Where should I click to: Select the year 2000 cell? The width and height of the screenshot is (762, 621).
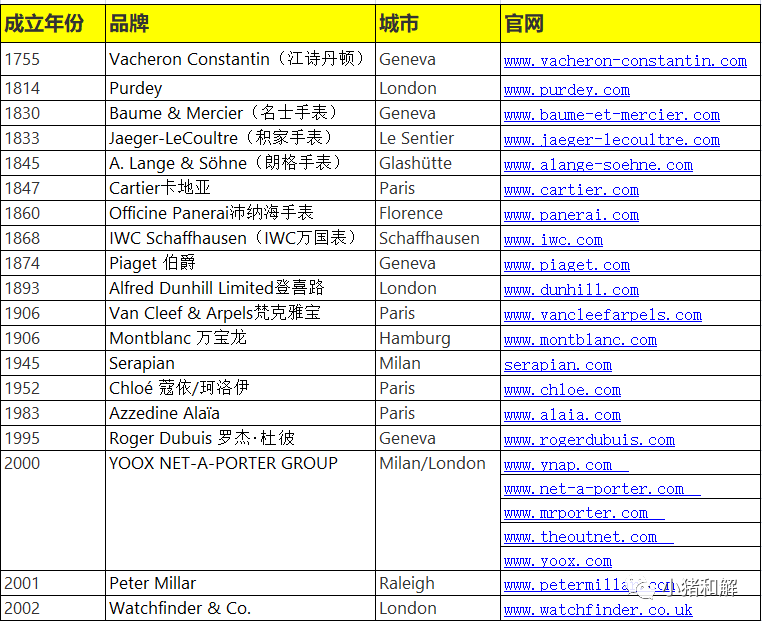(x=53, y=511)
